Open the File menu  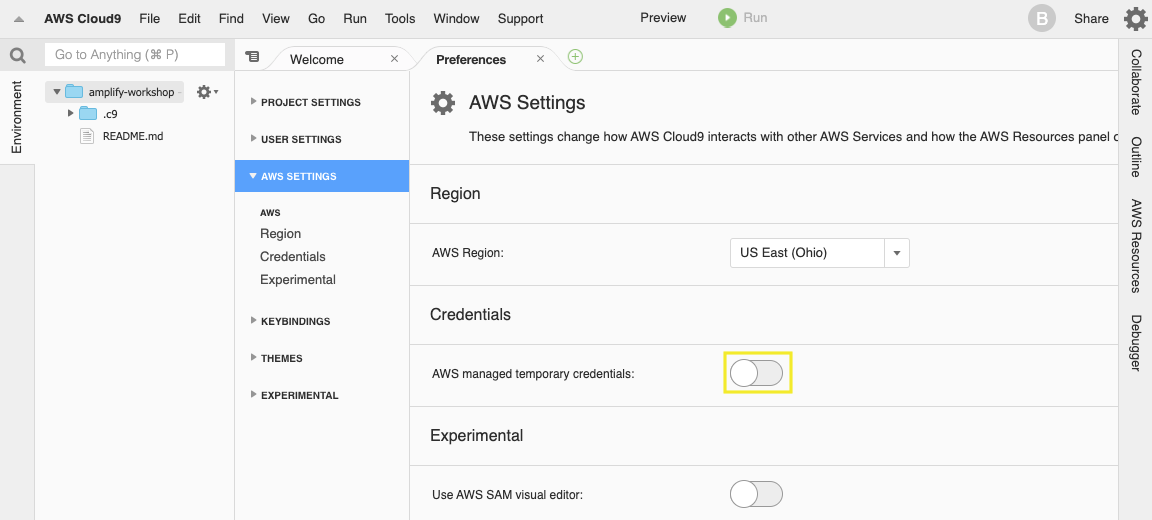149,18
